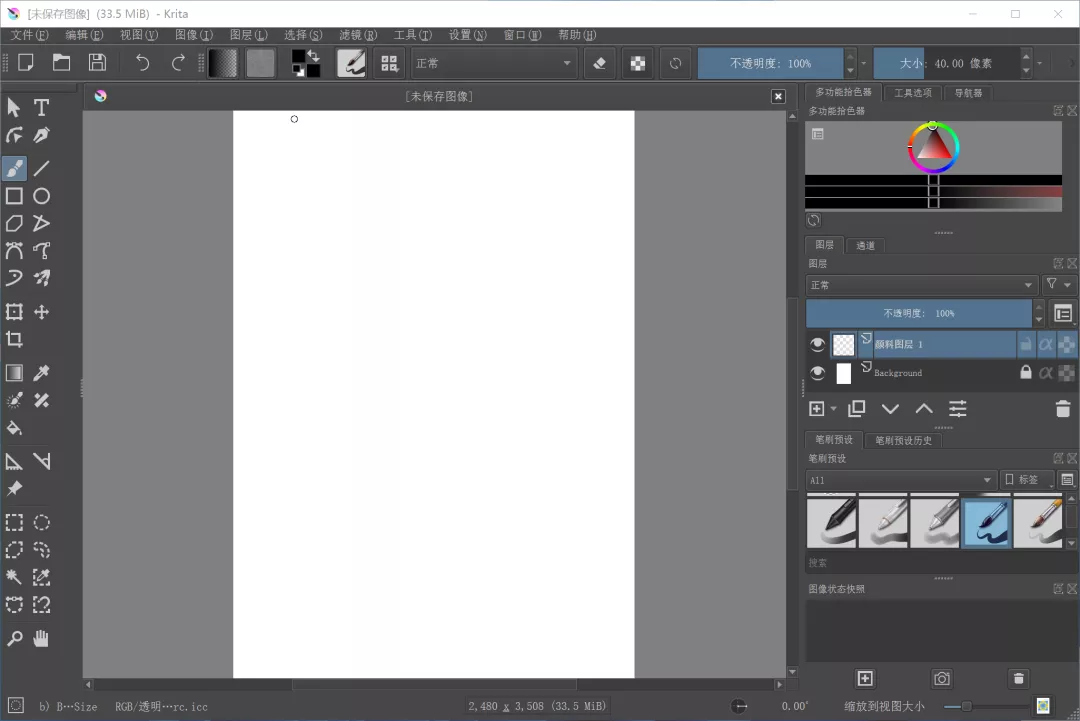Delete layer using trash icon

(x=1062, y=409)
